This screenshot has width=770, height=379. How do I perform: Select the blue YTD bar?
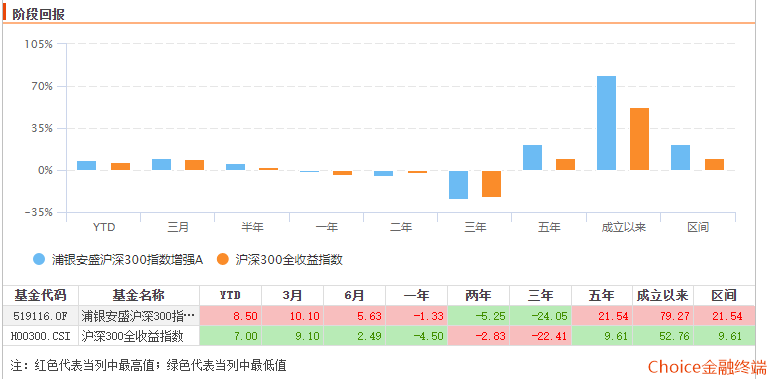(x=86, y=165)
